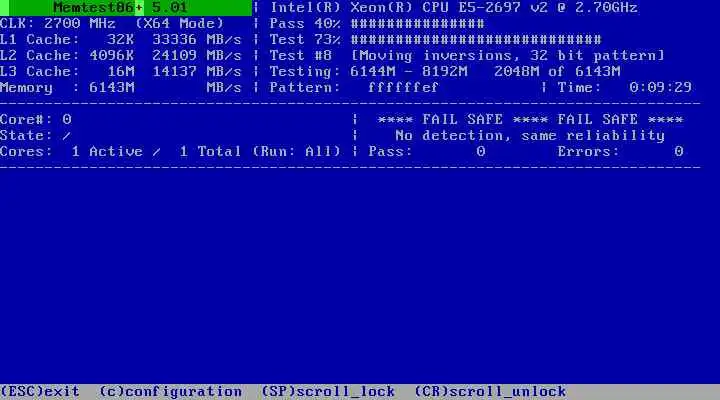Click the Cores (Run: All) setting
Screen dimensions: 720x400
point(296,152)
